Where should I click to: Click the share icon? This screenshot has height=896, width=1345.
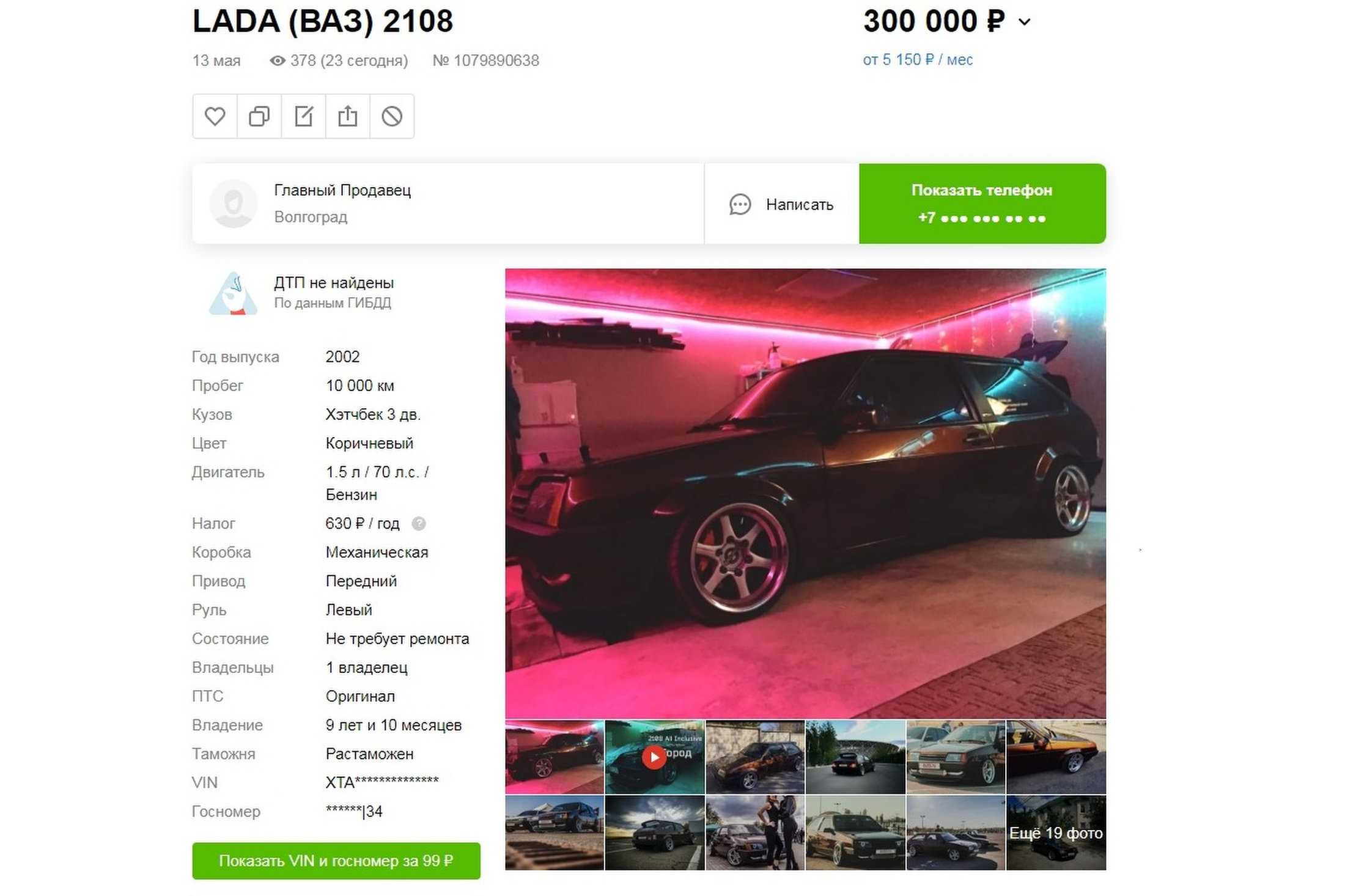coord(347,116)
